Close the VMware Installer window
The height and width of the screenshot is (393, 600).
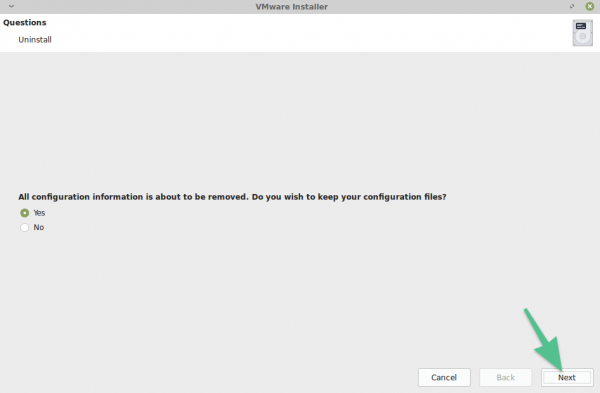[589, 6]
